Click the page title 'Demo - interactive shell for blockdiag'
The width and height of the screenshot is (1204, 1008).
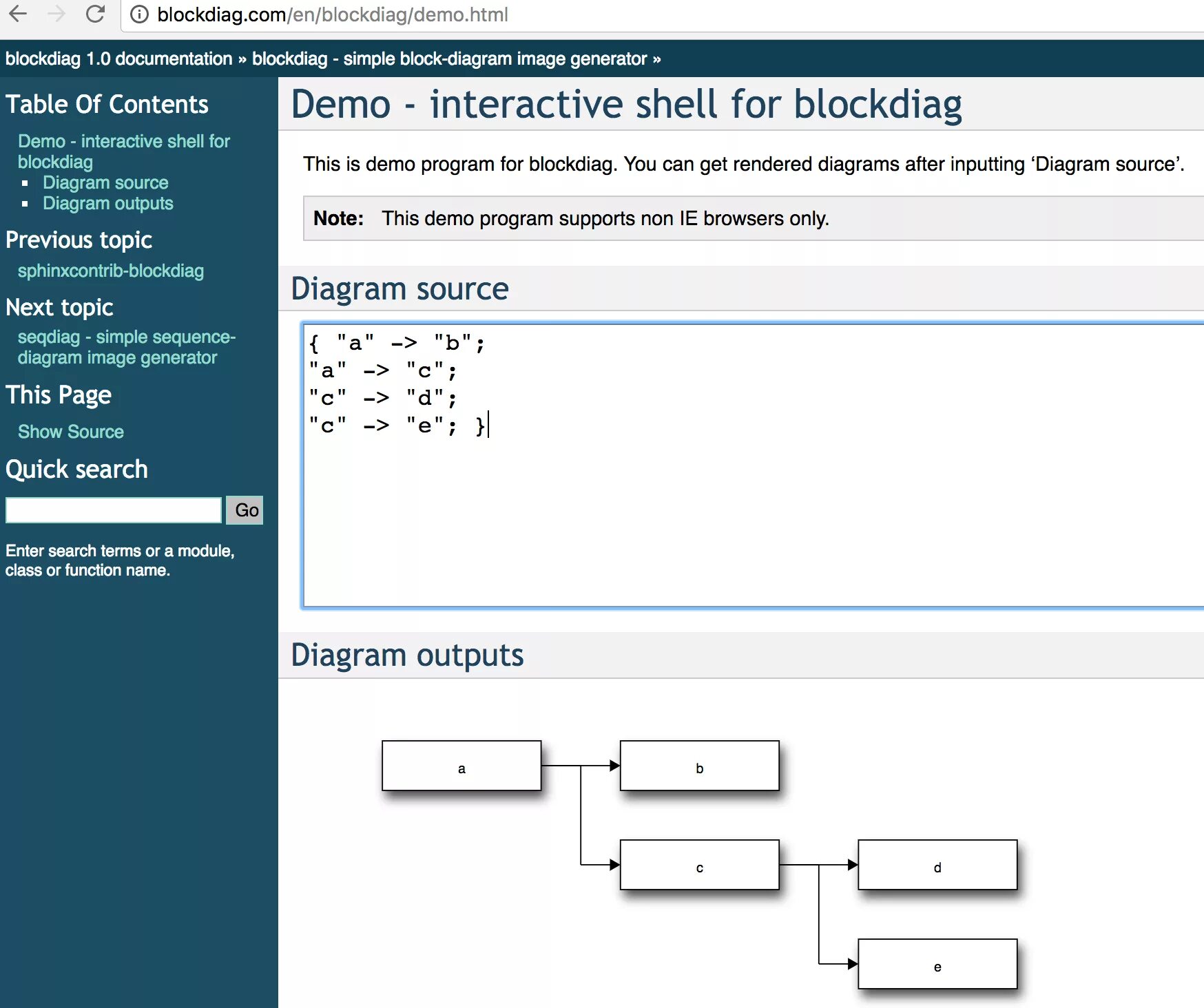[626, 104]
